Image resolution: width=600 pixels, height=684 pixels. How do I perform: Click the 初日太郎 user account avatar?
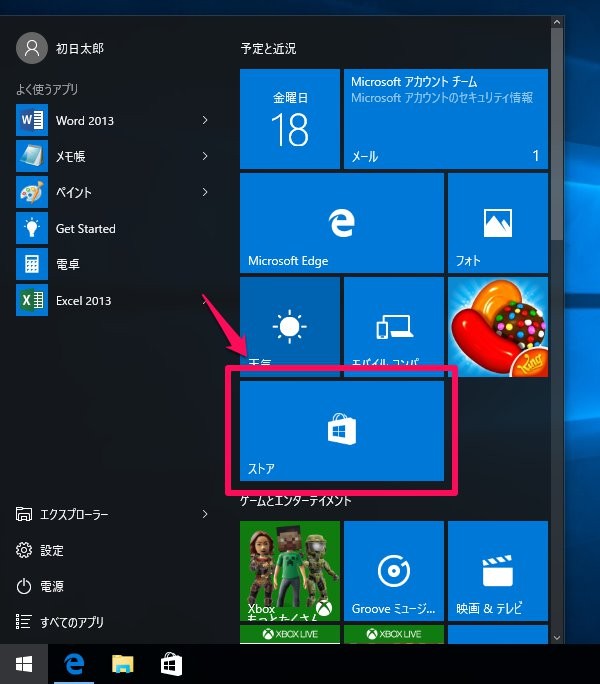(x=31, y=48)
